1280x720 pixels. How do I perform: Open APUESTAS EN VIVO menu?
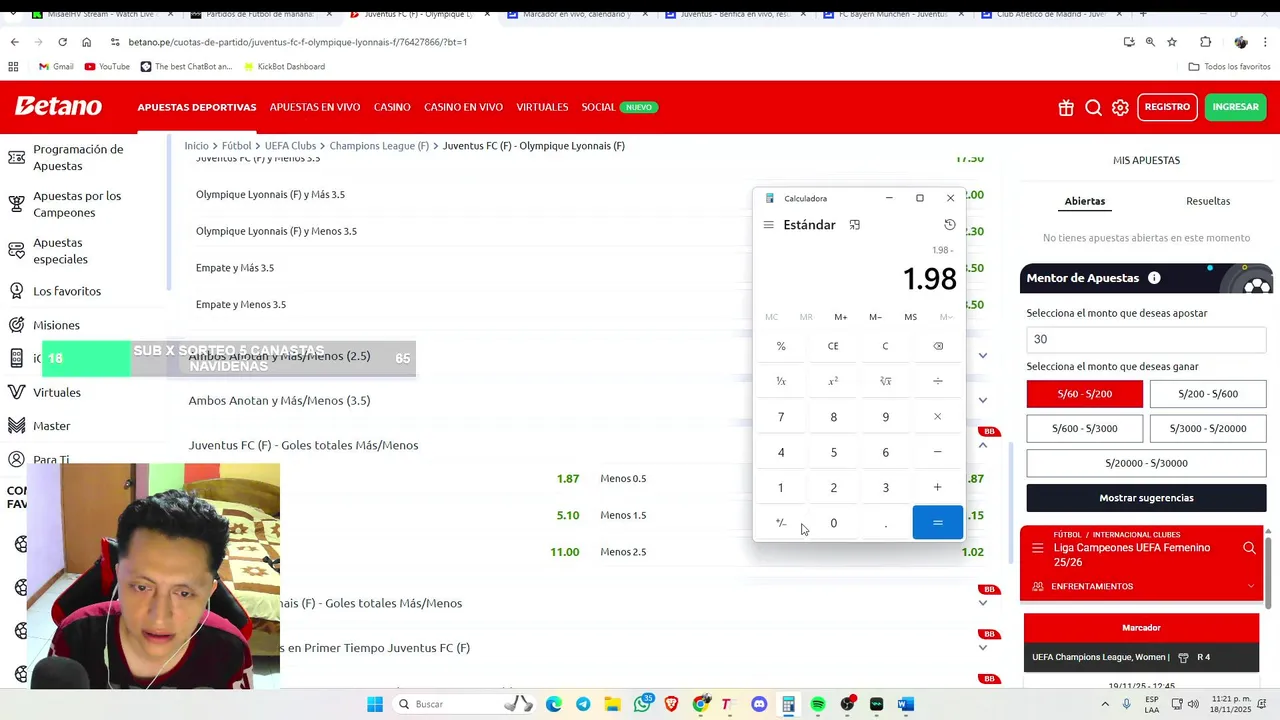(x=315, y=107)
